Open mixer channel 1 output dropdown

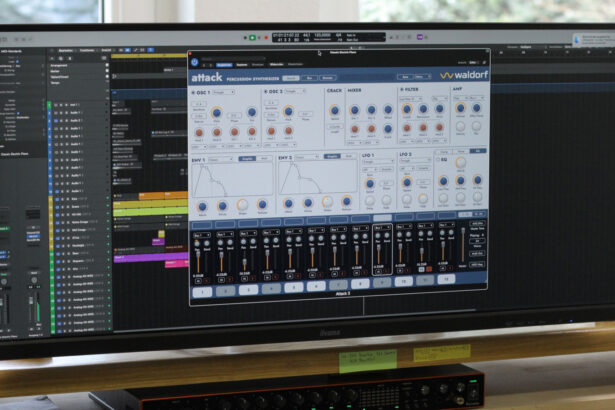[x=202, y=235]
